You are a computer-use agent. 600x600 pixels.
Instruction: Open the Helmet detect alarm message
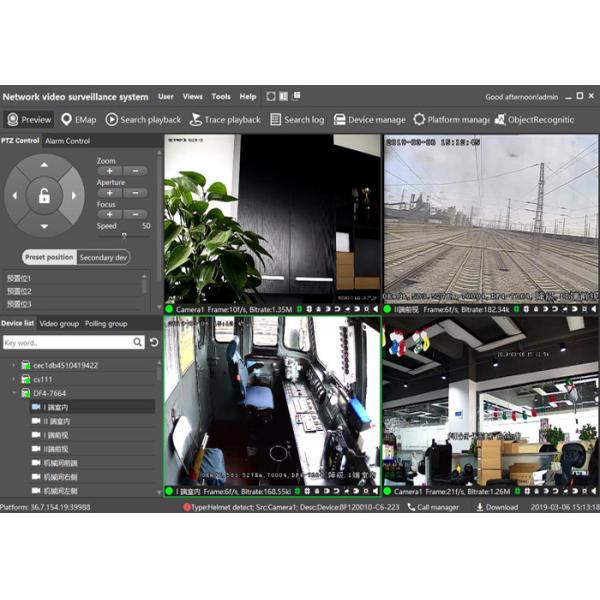click(295, 507)
